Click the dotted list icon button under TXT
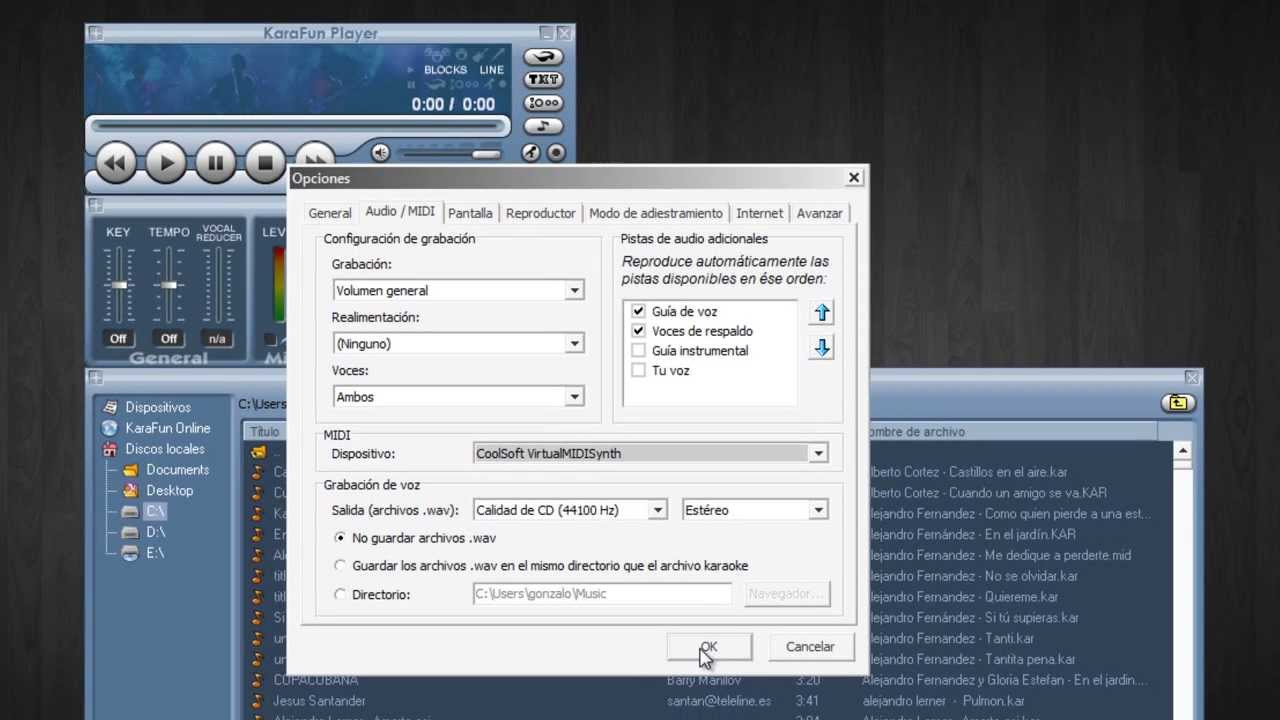The image size is (1280, 720). coord(543,103)
